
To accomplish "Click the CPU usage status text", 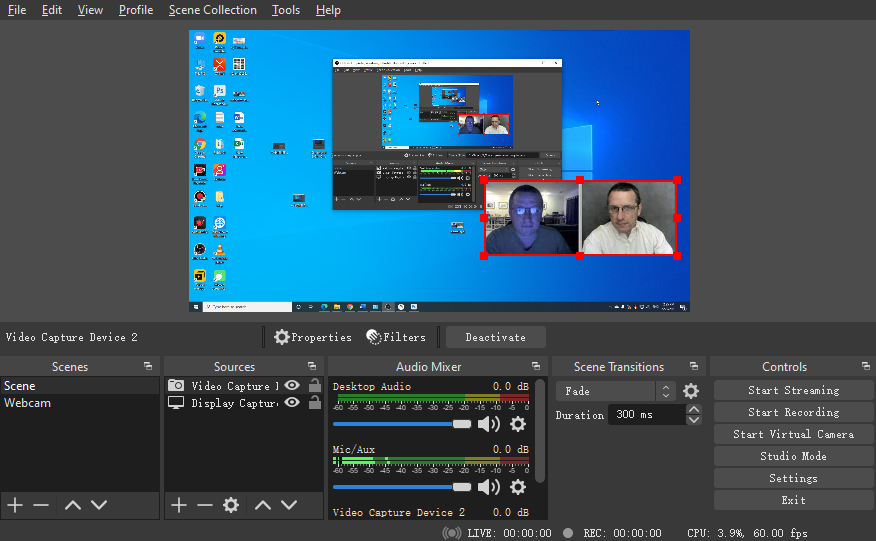I will 747,533.
